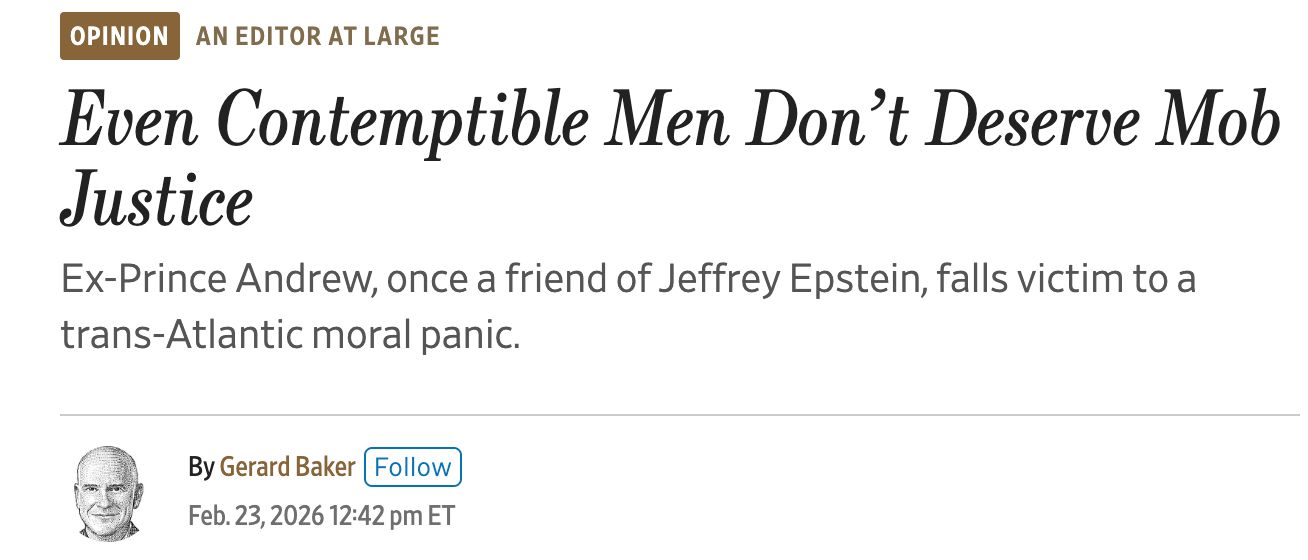Screen dimensions: 1308x560
Task: Click the brown OPINION section badge
Action: [119, 37]
